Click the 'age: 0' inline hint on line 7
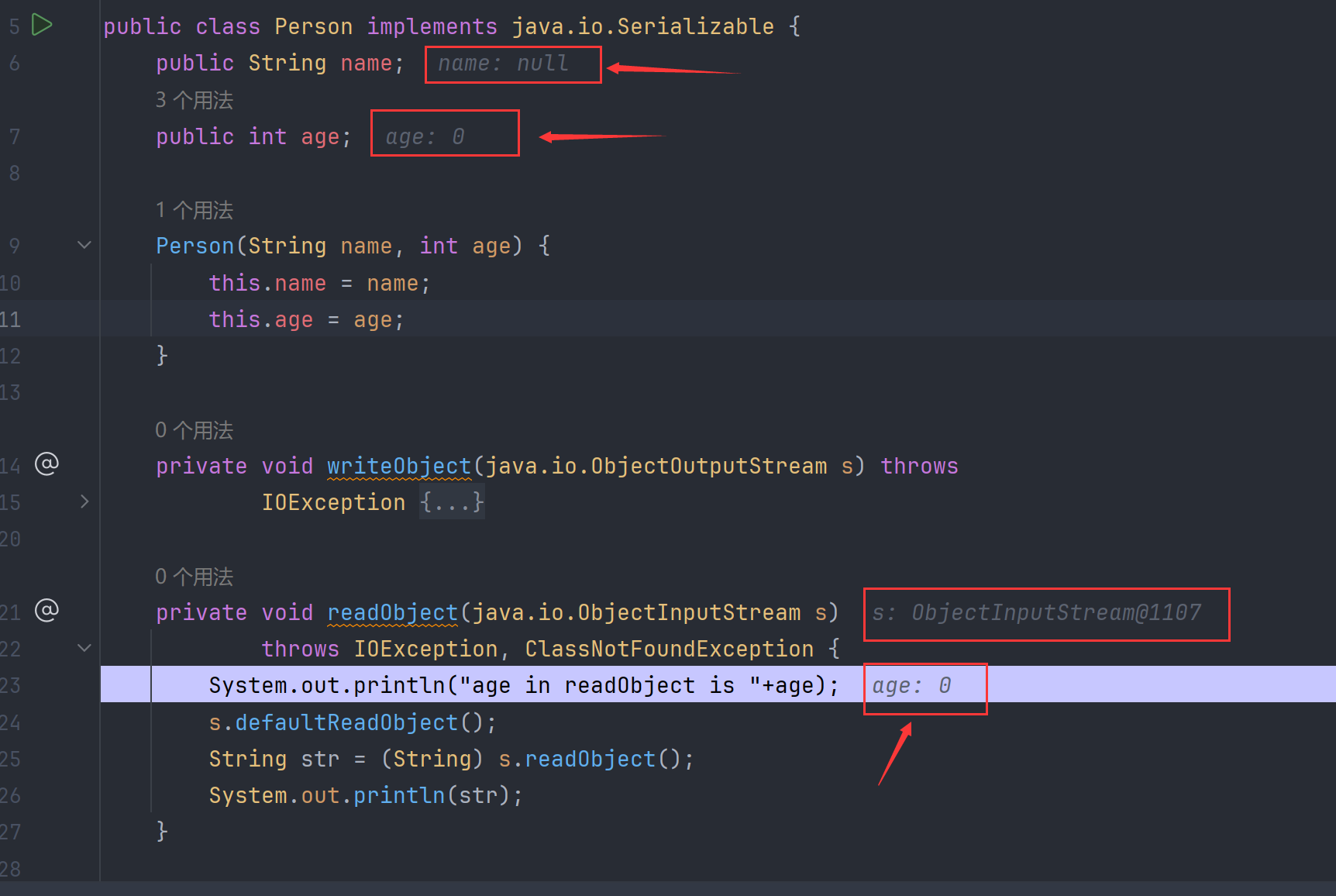The image size is (1336, 896). pos(425,137)
